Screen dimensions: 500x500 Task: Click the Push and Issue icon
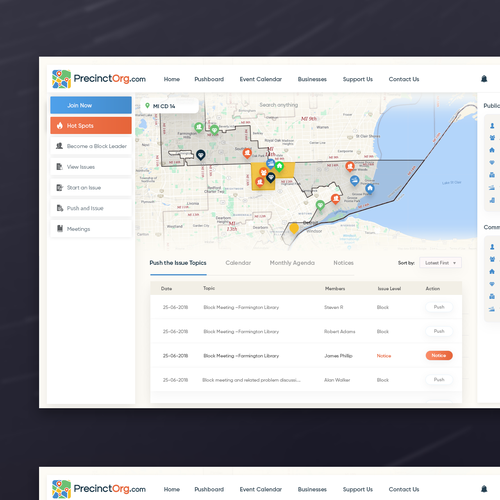(60, 208)
